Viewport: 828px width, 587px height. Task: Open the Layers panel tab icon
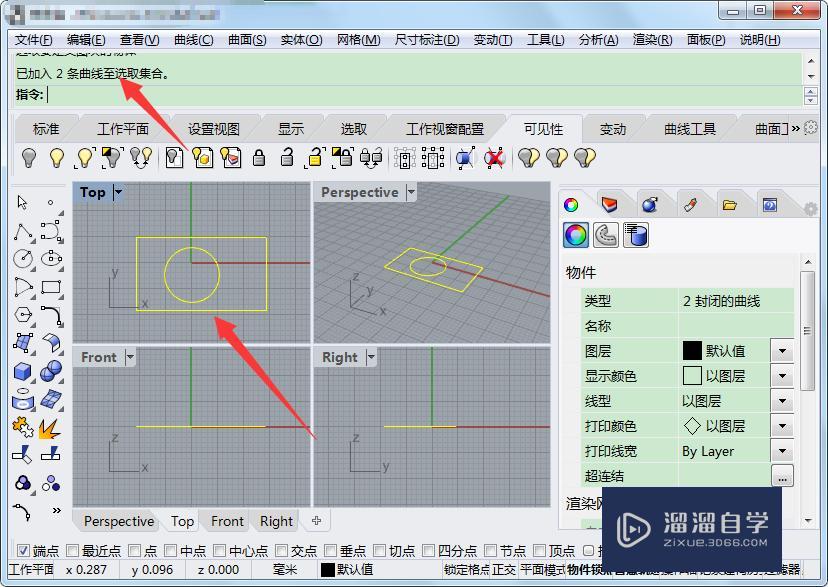click(609, 205)
